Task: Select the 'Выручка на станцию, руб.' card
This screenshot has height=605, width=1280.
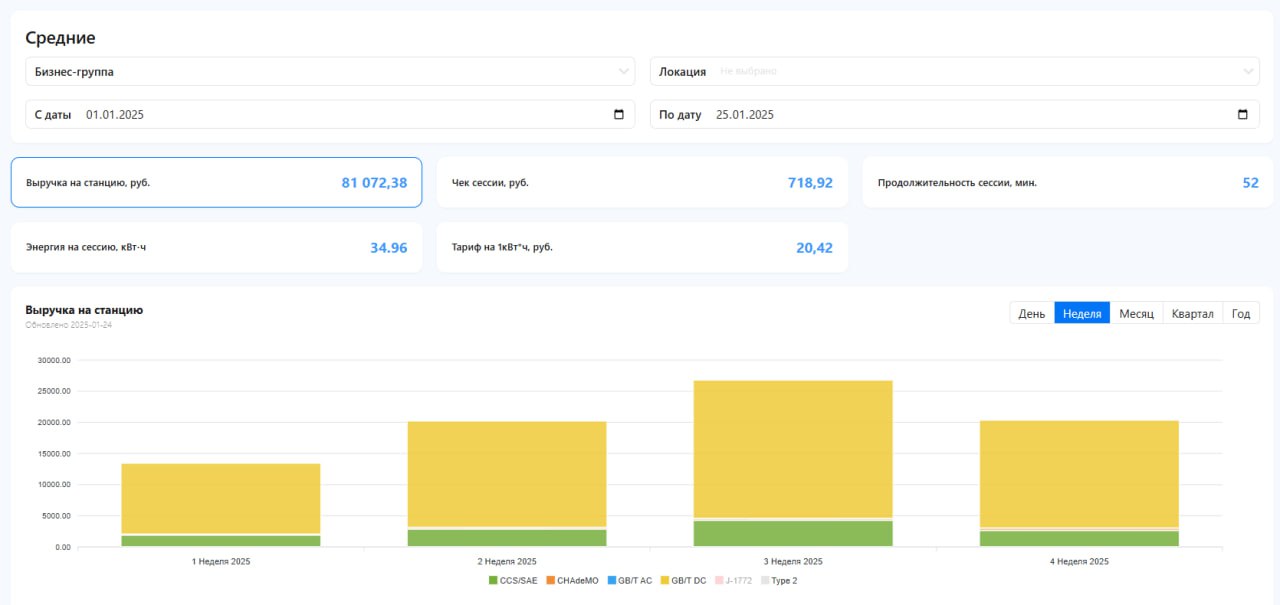Action: point(216,182)
